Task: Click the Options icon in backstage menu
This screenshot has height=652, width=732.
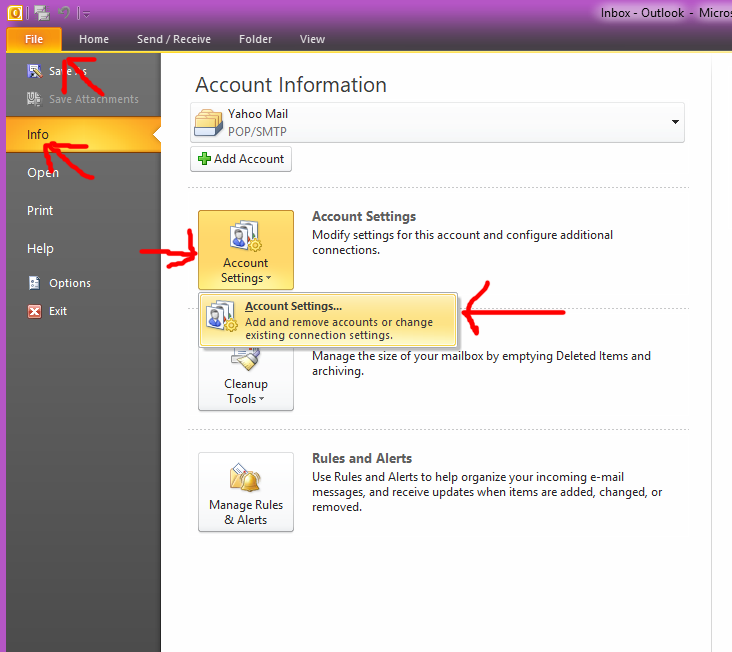Action: [34, 283]
